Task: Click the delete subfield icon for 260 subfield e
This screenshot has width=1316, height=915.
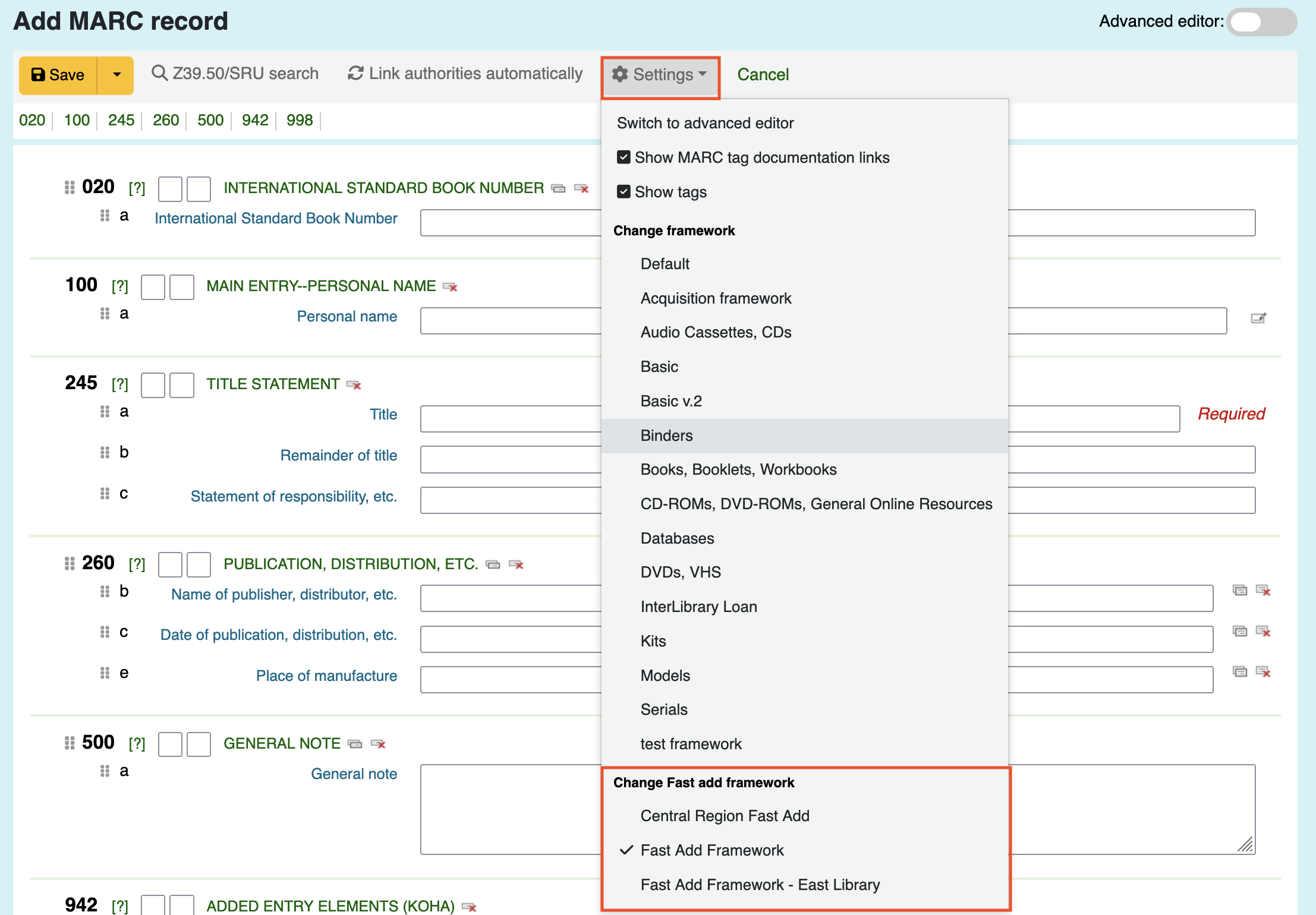Action: pyautogui.click(x=1263, y=671)
